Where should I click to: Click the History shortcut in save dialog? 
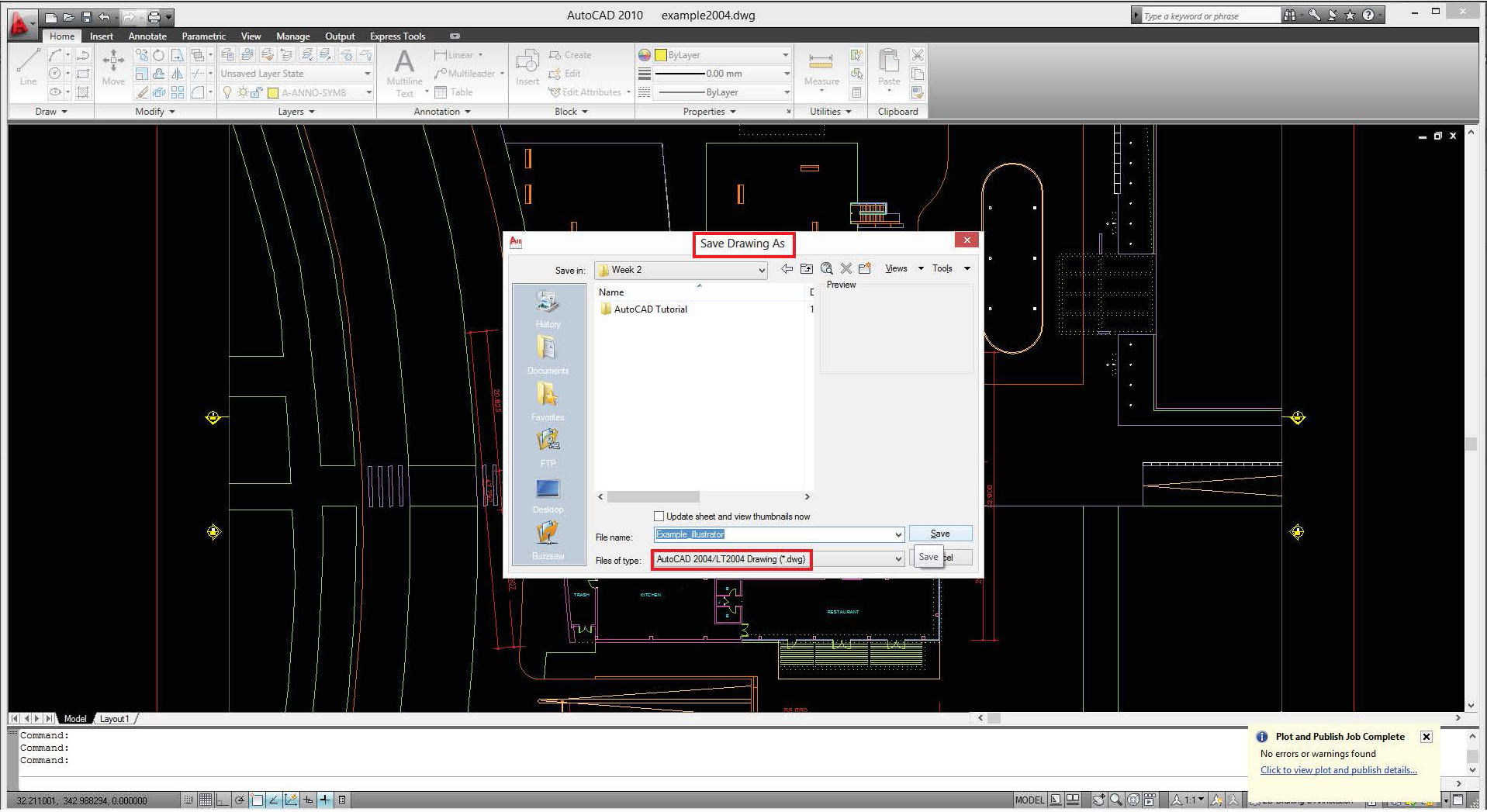pyautogui.click(x=548, y=309)
